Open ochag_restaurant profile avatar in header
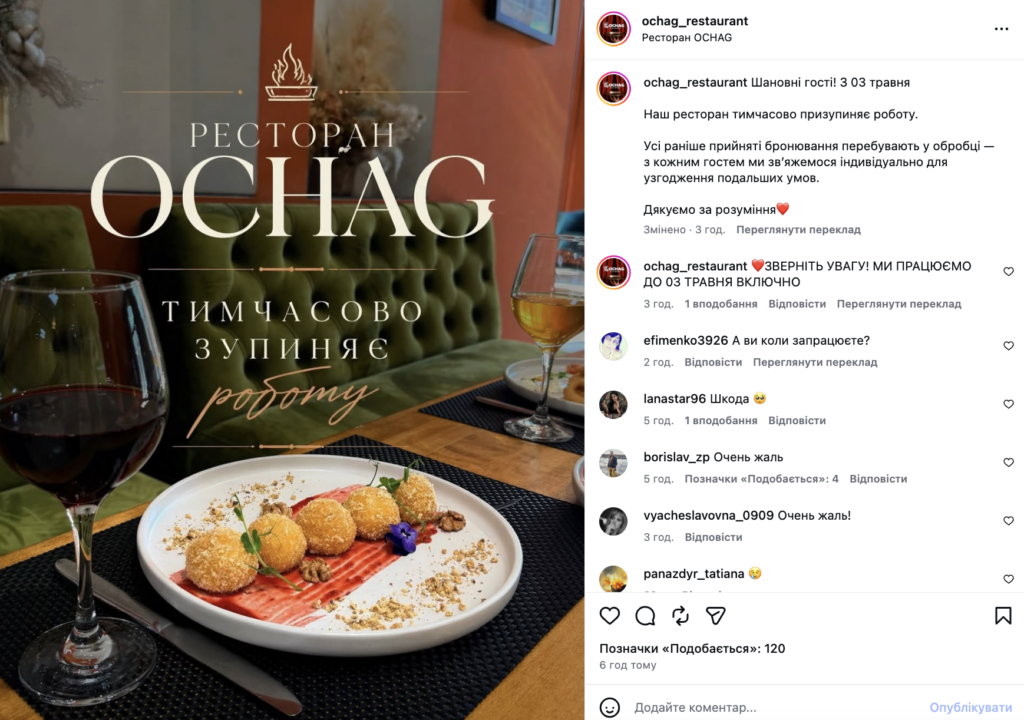This screenshot has width=1024, height=720. 614,29
